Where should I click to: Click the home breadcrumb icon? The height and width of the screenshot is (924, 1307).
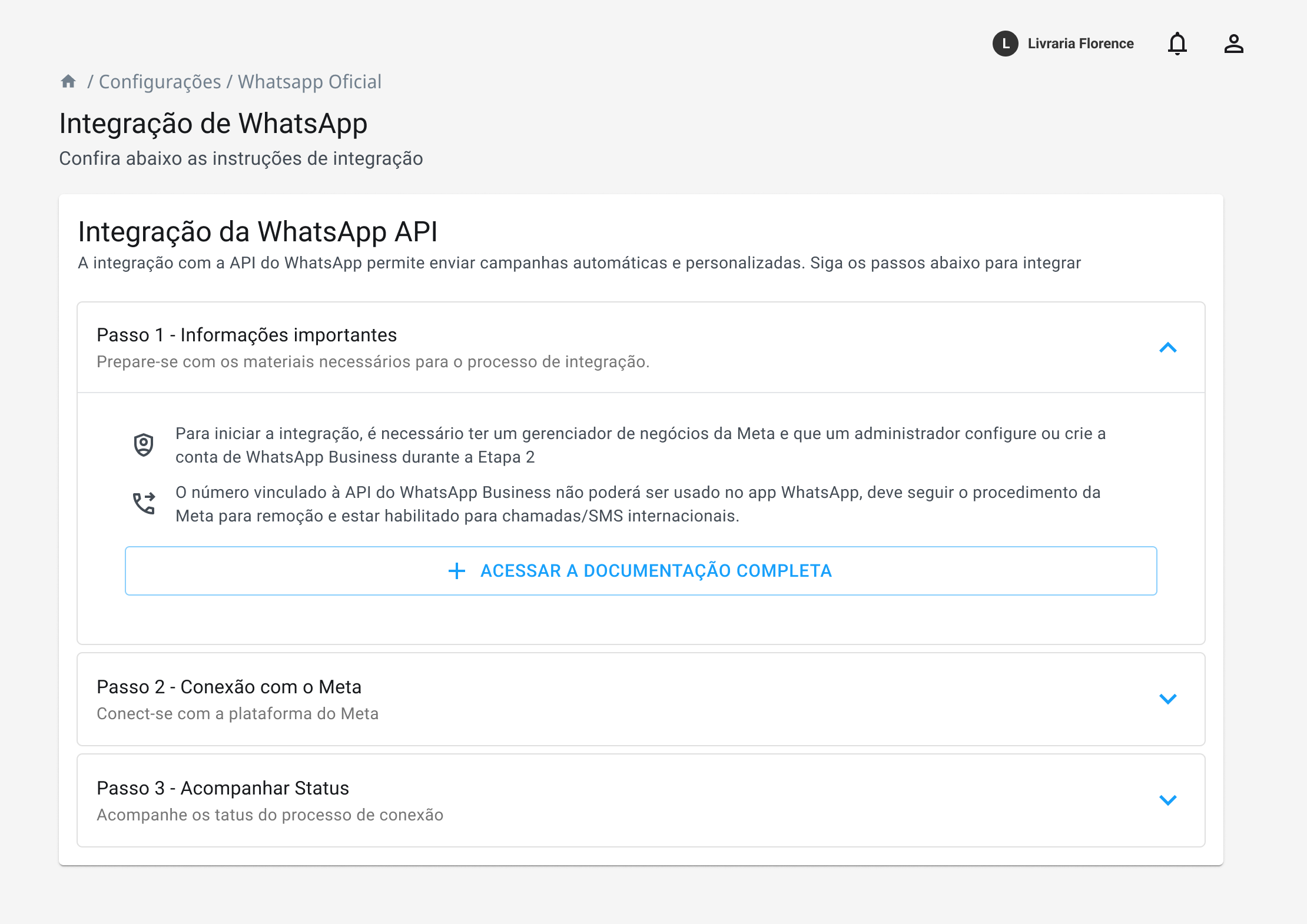point(68,81)
